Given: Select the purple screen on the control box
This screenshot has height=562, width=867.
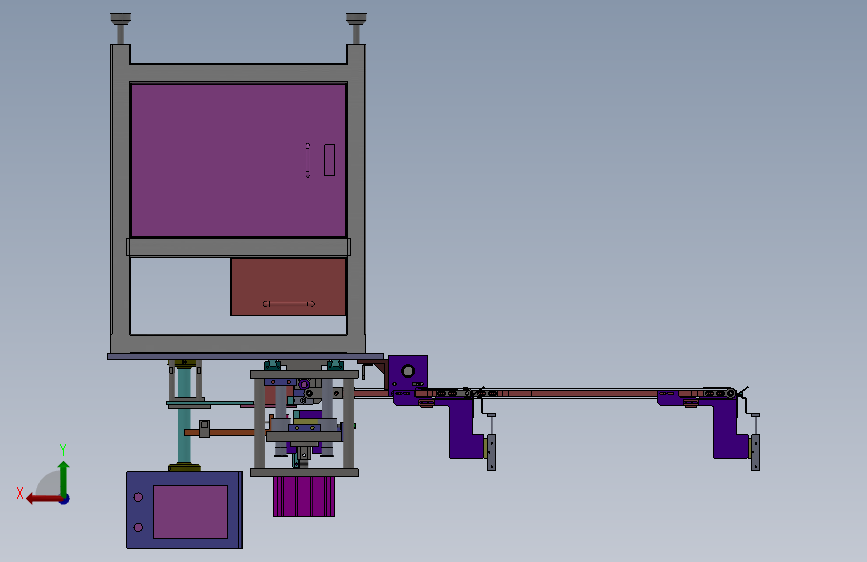Looking at the screenshot, I should [x=190, y=512].
